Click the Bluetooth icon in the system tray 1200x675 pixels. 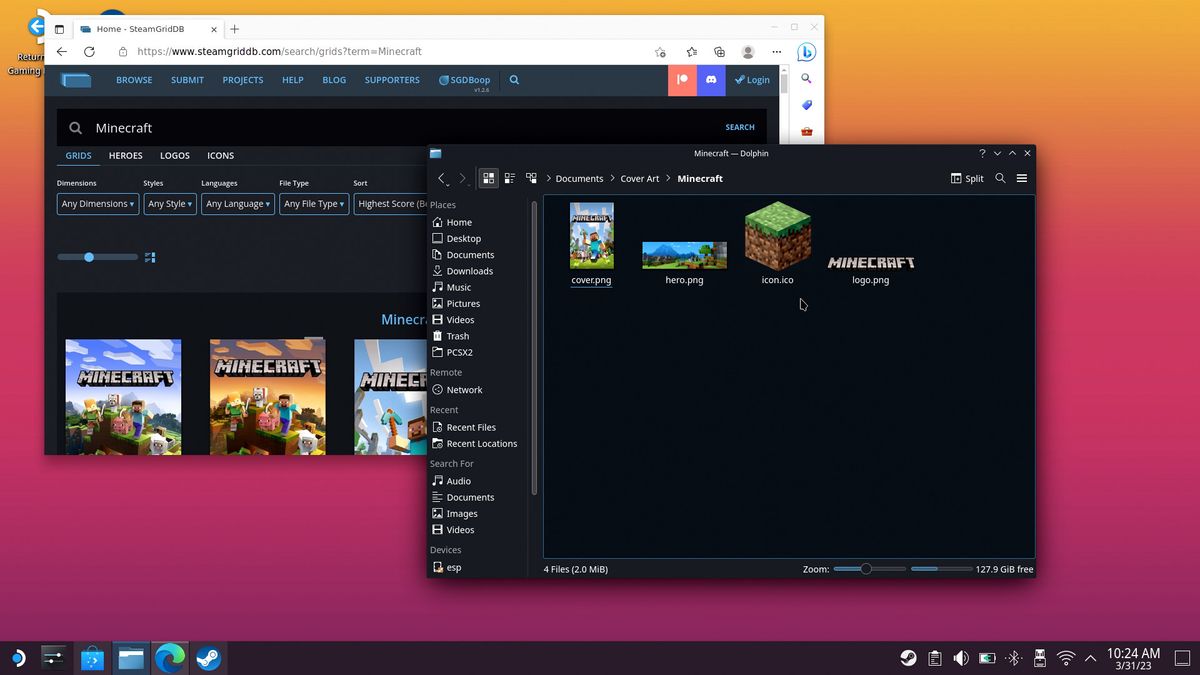1012,658
